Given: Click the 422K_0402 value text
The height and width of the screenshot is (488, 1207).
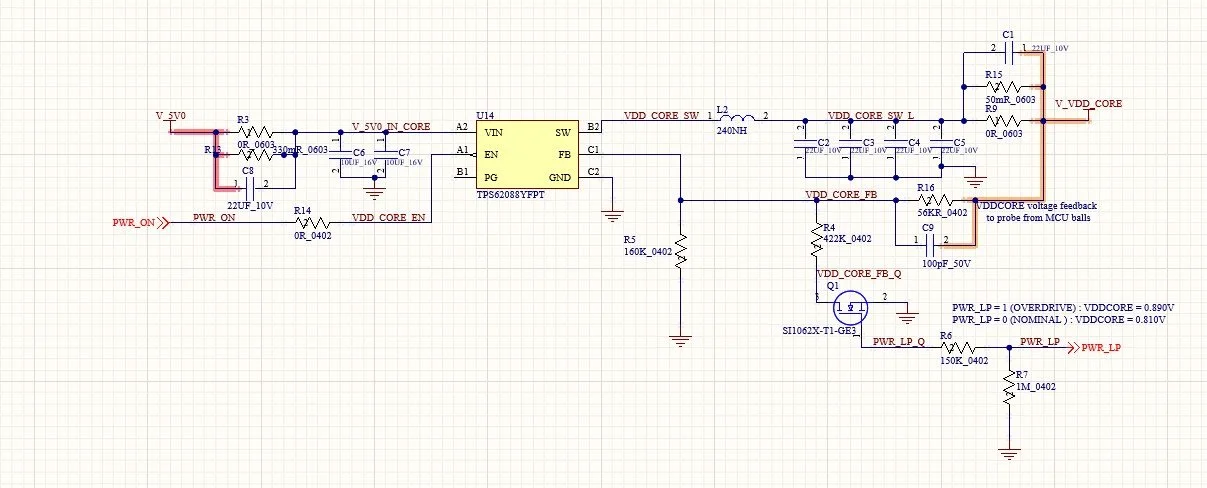Looking at the screenshot, I should (x=848, y=239).
